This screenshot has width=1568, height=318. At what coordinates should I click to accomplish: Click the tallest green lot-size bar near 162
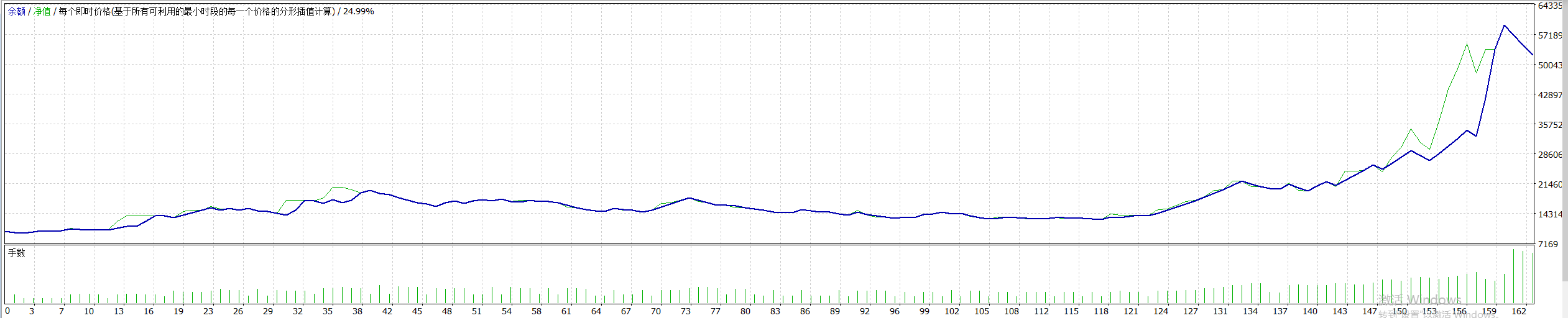pyautogui.click(x=1513, y=276)
